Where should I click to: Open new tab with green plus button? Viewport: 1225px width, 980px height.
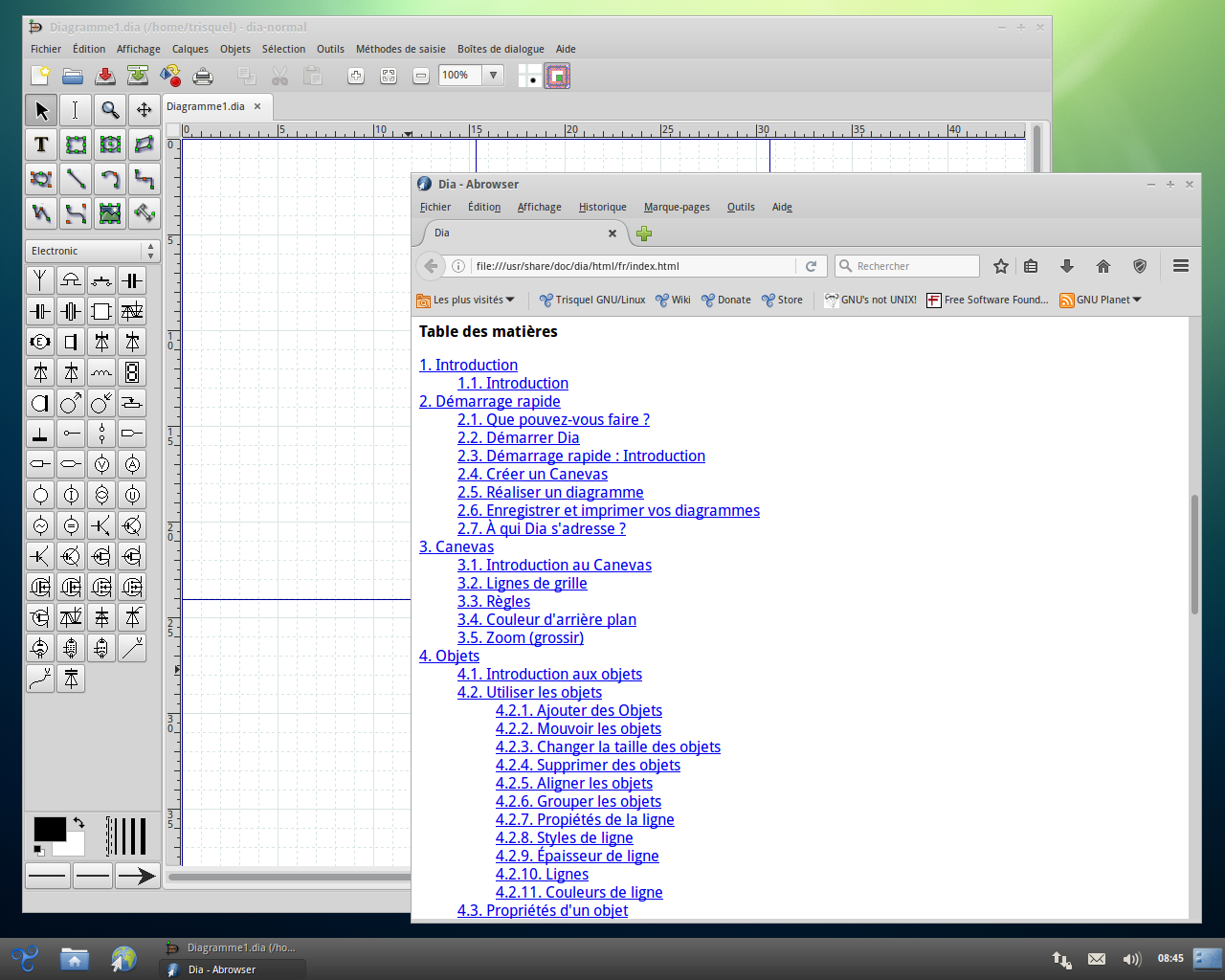tap(644, 234)
